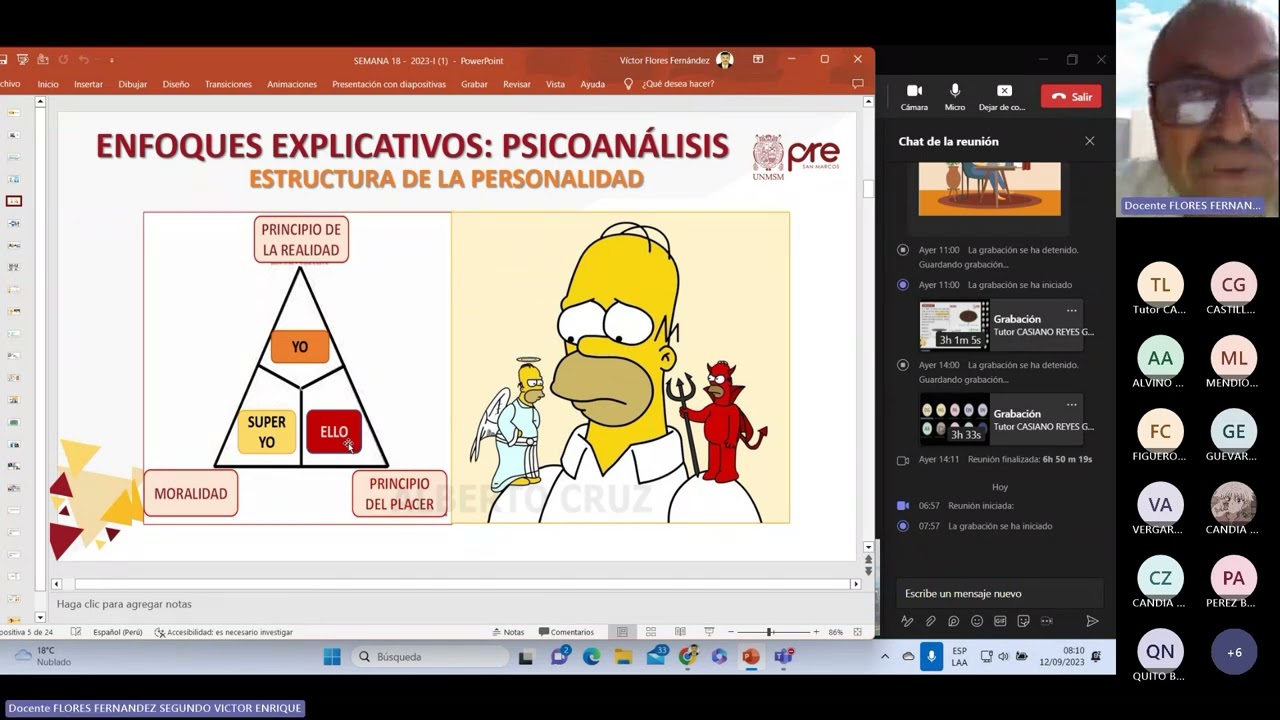
Task: Click Haga clic para agregar notas area
Action: point(124,604)
